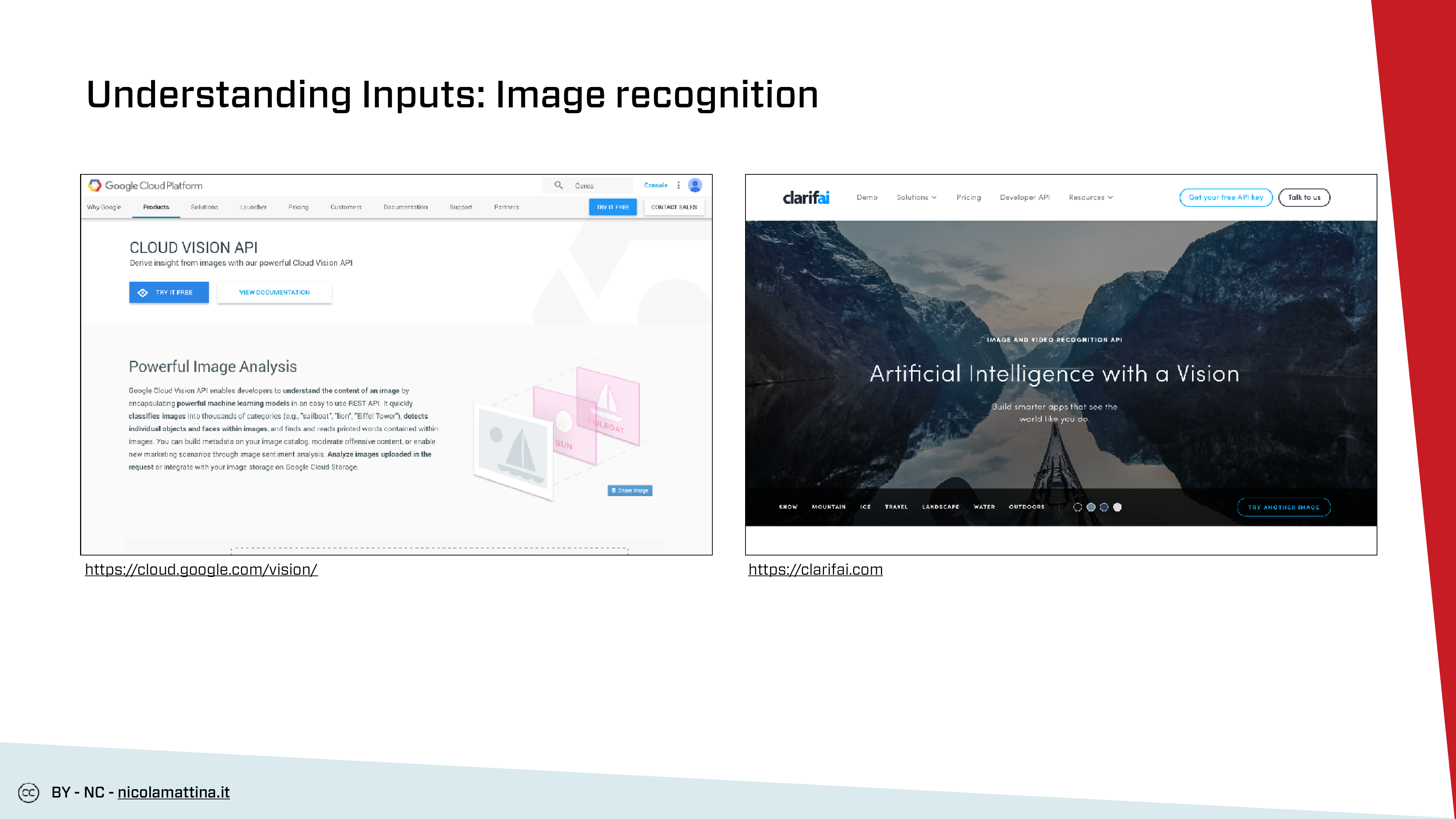
Task: Click the search magnifier icon
Action: (x=558, y=185)
